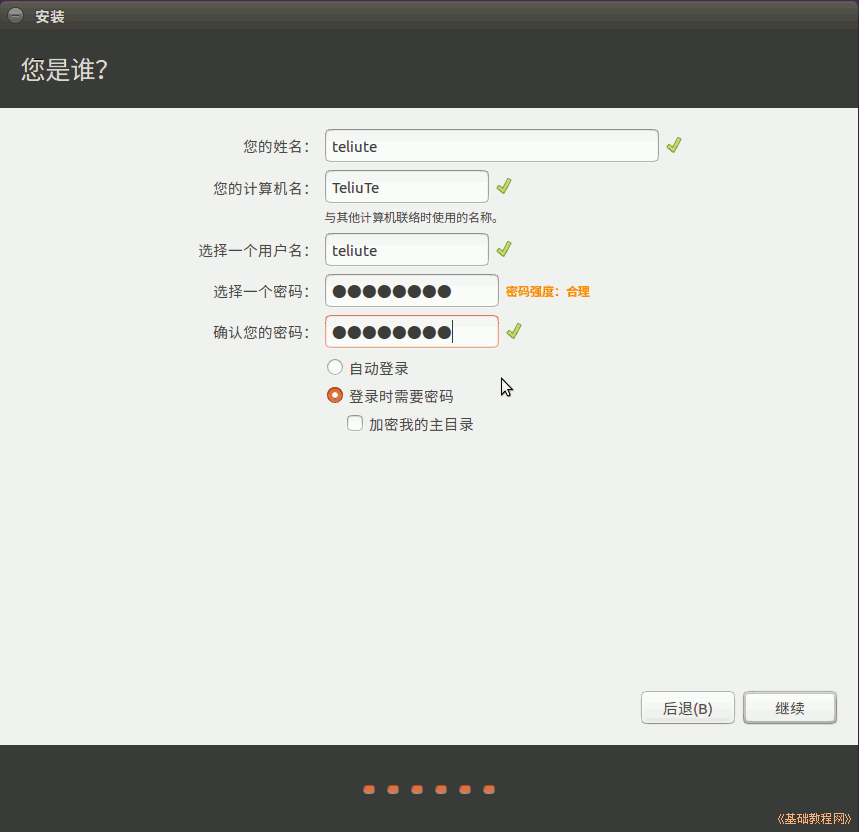Click the 选择一个密码 password field
Image resolution: width=859 pixels, height=832 pixels.
(411, 291)
